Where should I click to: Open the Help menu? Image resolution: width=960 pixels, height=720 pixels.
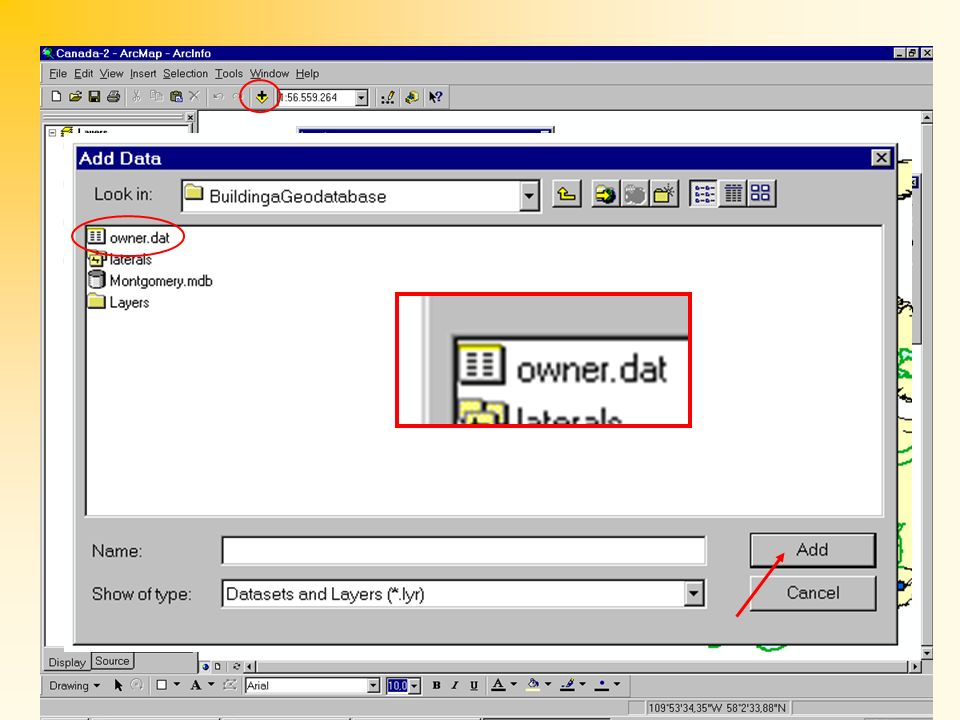[307, 73]
